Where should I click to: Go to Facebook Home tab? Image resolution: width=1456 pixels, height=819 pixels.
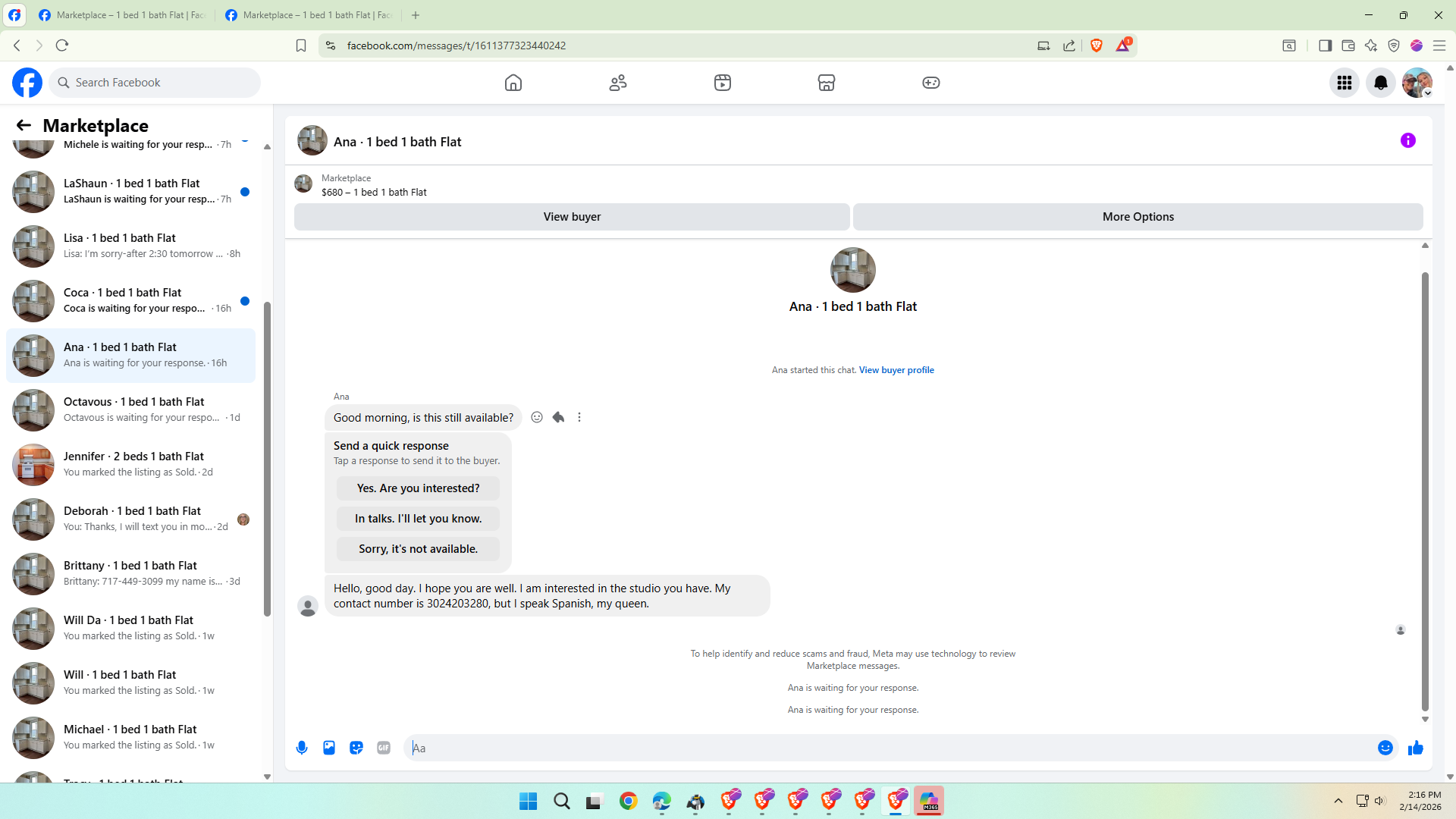pyautogui.click(x=513, y=83)
